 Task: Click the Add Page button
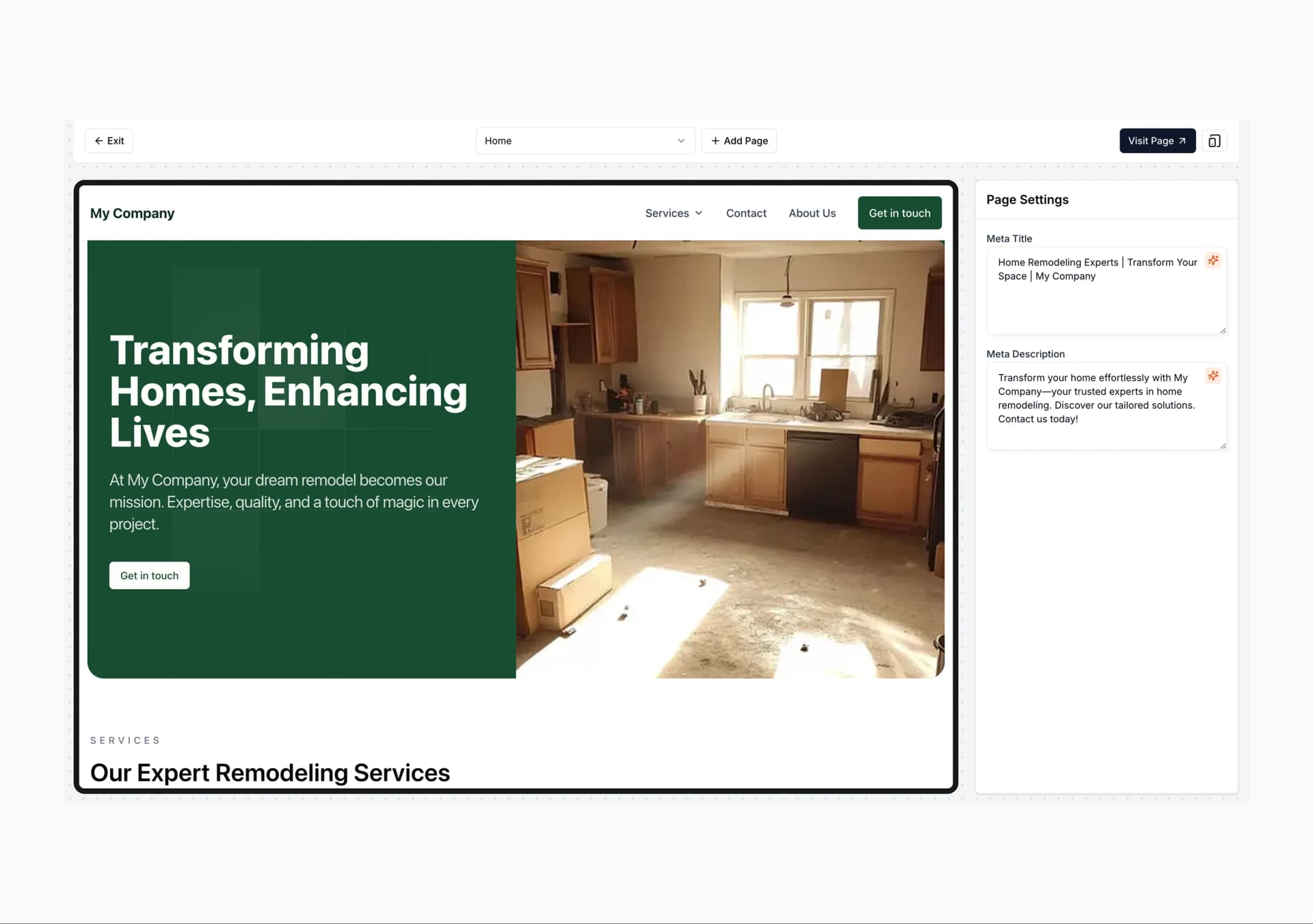[x=739, y=141]
